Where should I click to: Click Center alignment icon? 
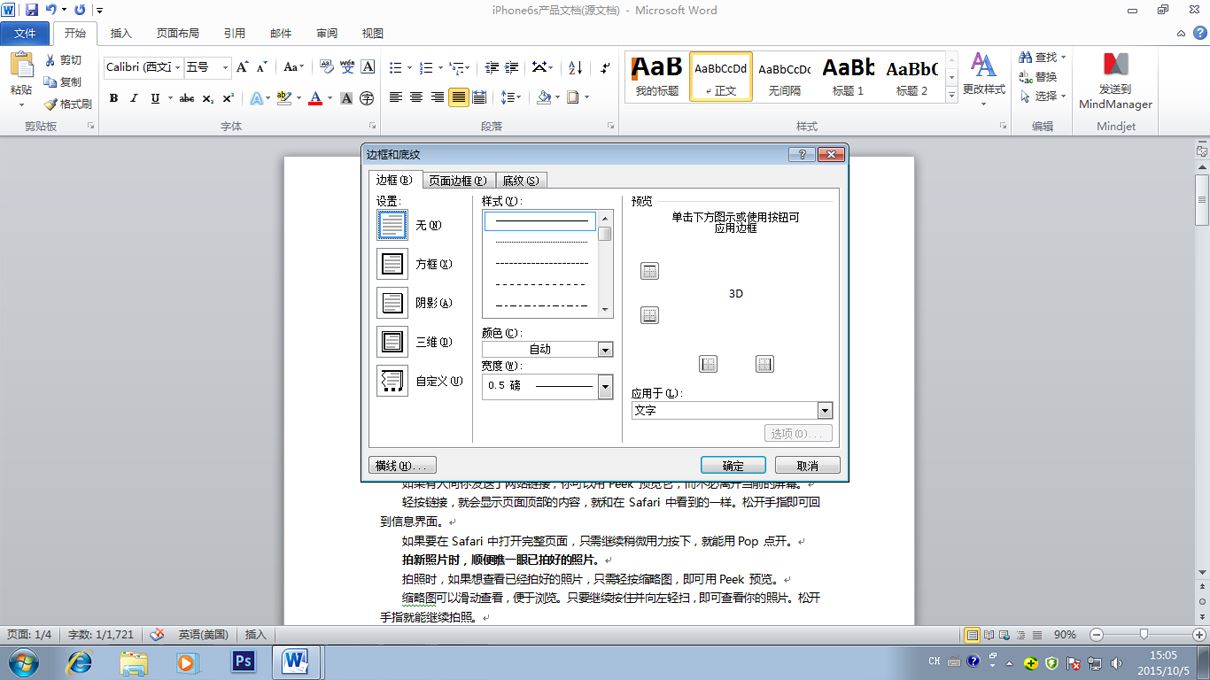(x=417, y=98)
